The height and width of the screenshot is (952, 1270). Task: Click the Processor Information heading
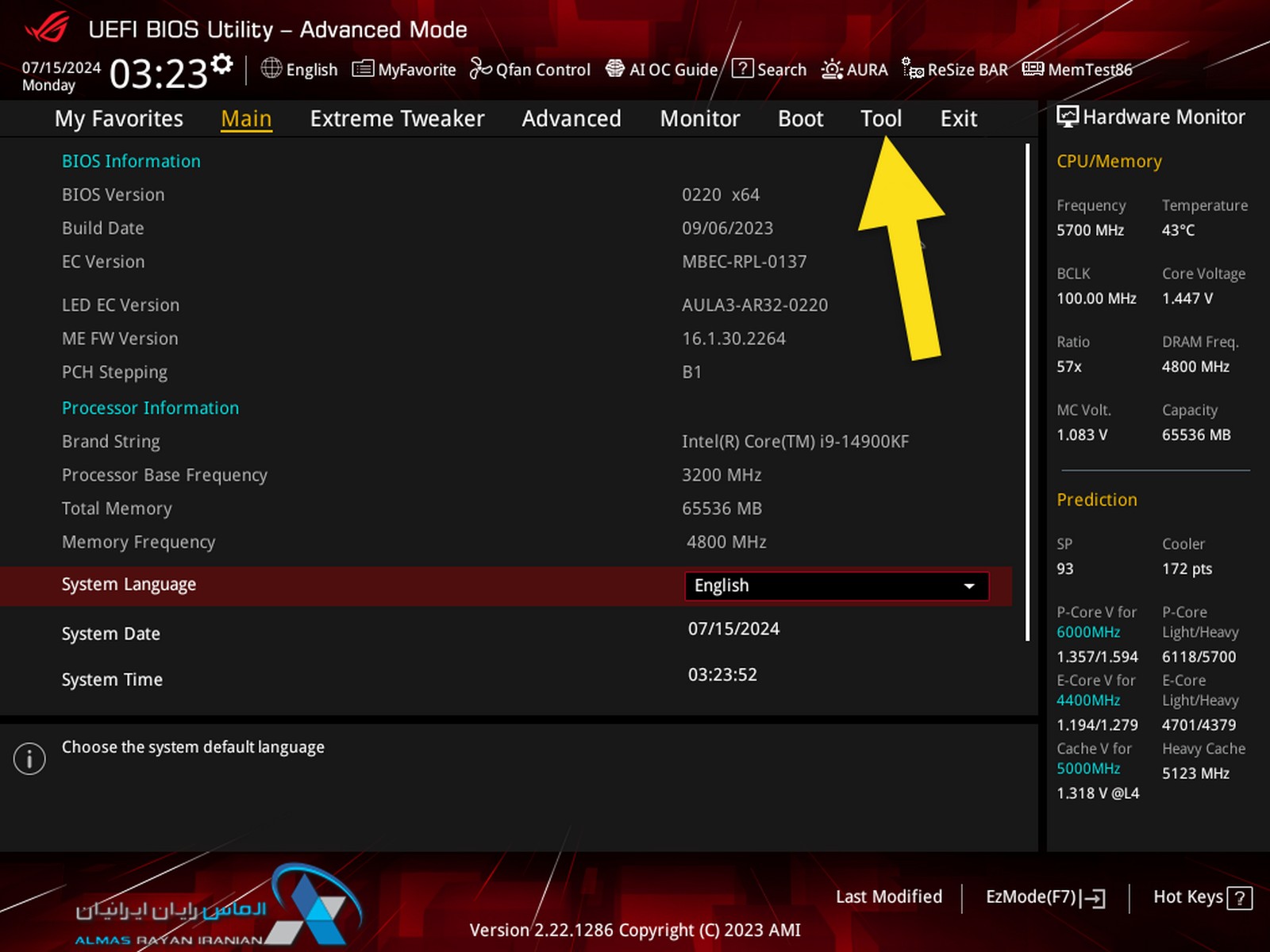150,408
